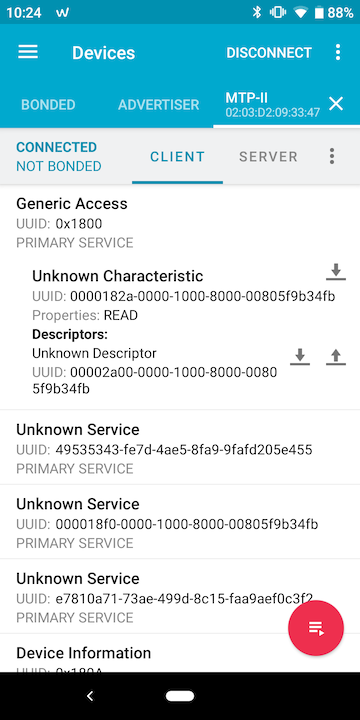Write to the Unknown Descriptor

pyautogui.click(x=336, y=356)
